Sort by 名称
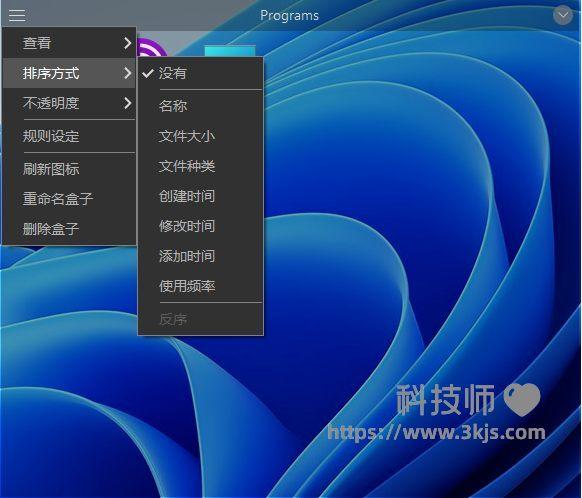 coord(200,106)
